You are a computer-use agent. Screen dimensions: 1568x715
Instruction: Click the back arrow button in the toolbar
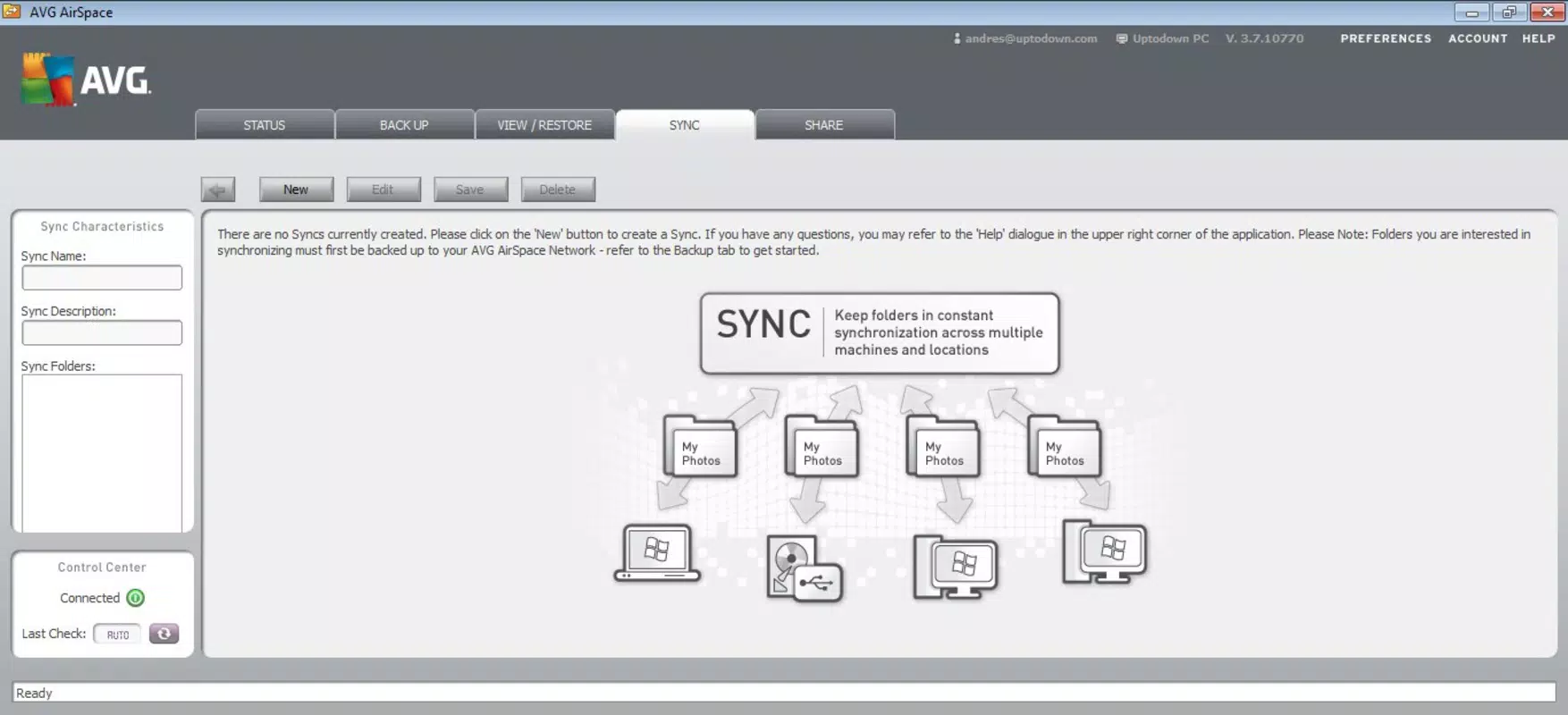[x=218, y=189]
